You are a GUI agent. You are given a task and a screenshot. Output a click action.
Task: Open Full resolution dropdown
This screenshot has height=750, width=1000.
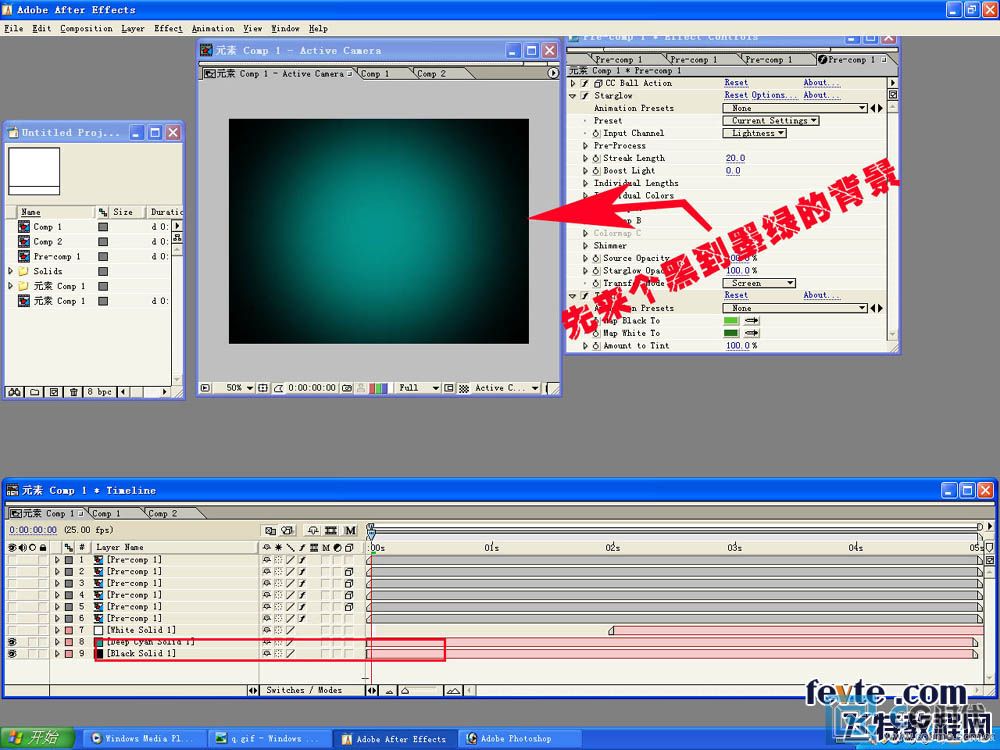coord(418,388)
